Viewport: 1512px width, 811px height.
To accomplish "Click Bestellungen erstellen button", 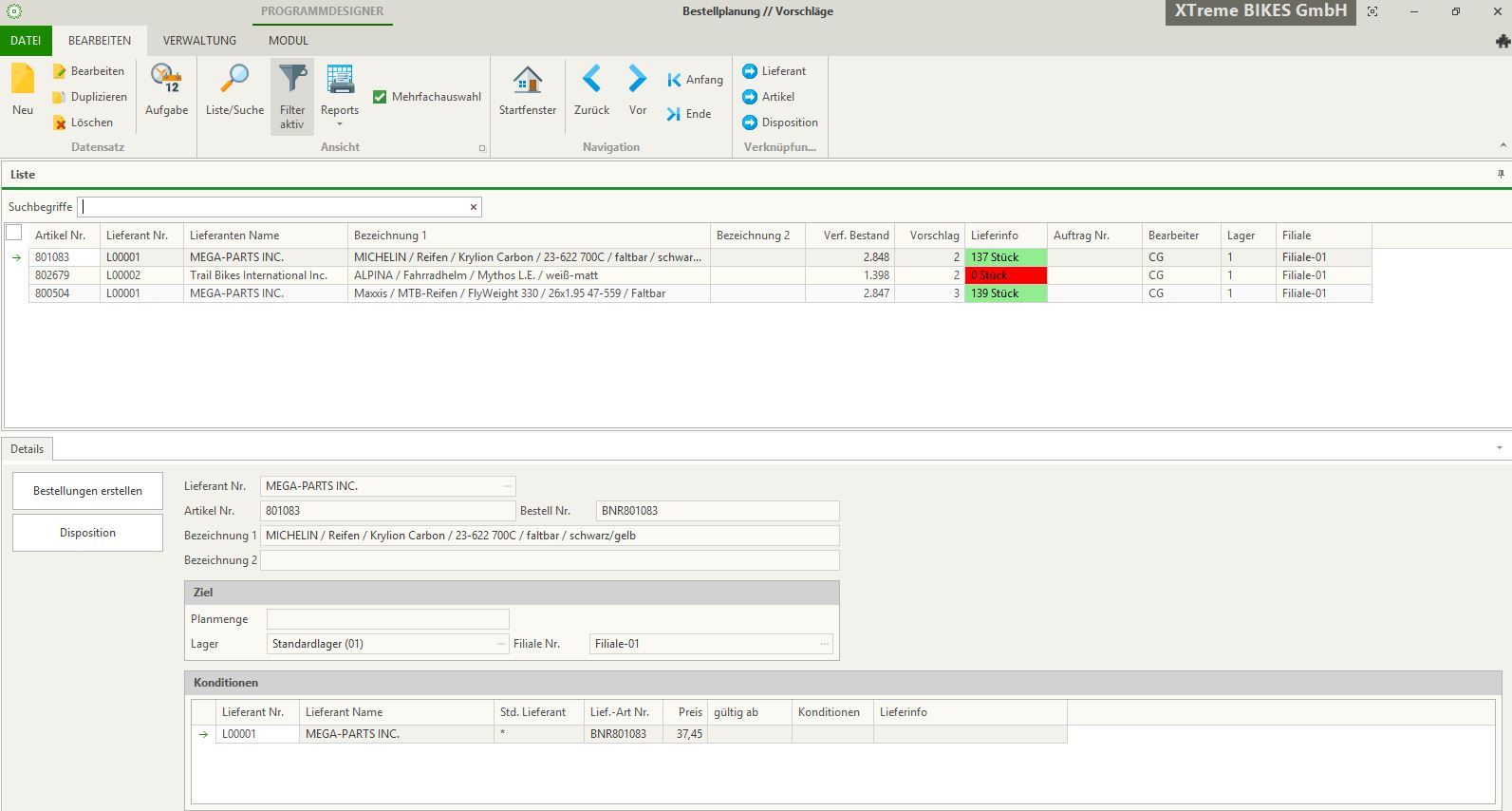I will (x=87, y=491).
